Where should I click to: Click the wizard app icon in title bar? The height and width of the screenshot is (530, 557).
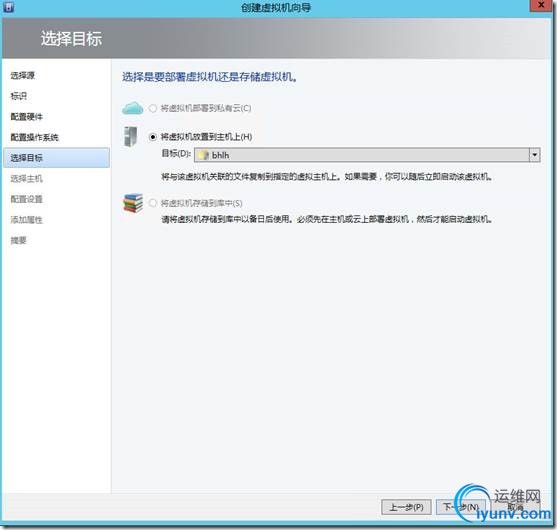pyautogui.click(x=9, y=6)
